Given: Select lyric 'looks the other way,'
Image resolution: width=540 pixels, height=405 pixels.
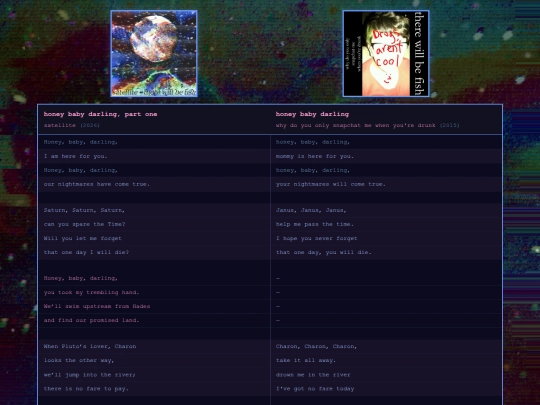Looking at the screenshot, I should tap(79, 361).
